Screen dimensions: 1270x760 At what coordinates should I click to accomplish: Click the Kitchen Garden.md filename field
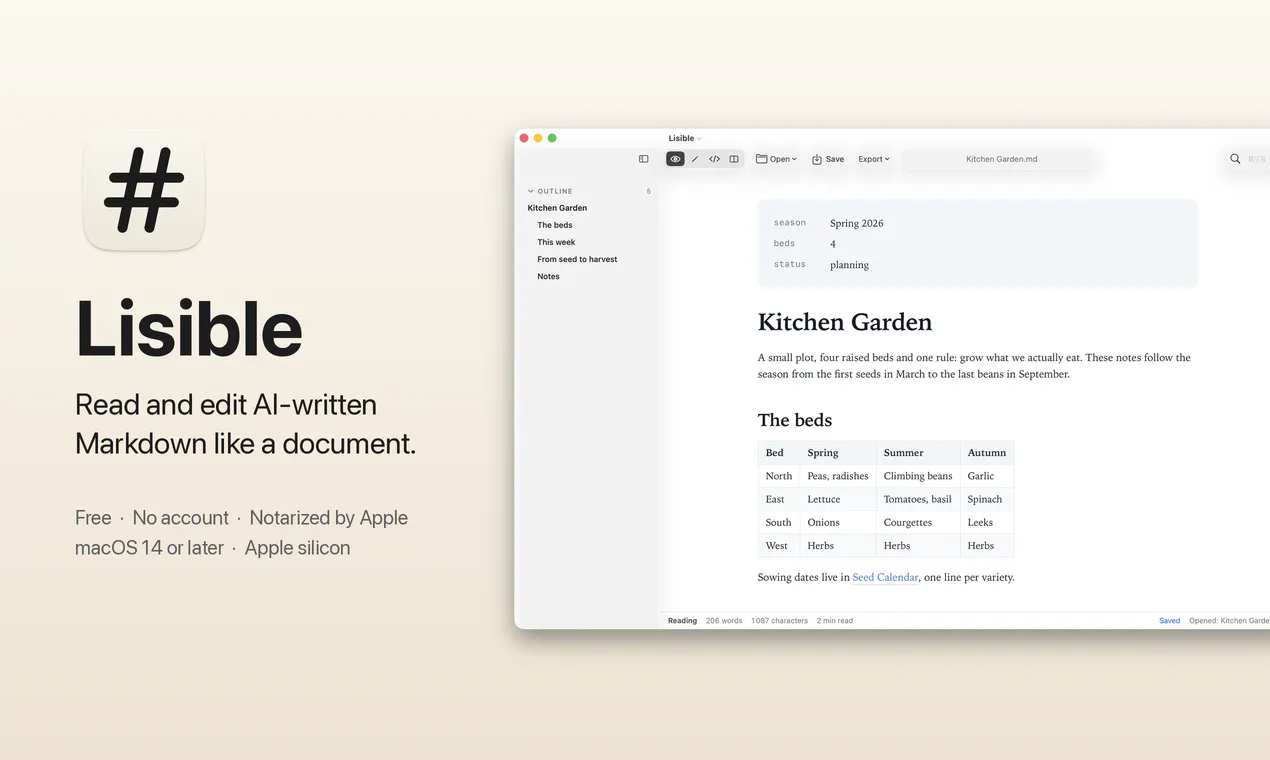(x=1001, y=159)
